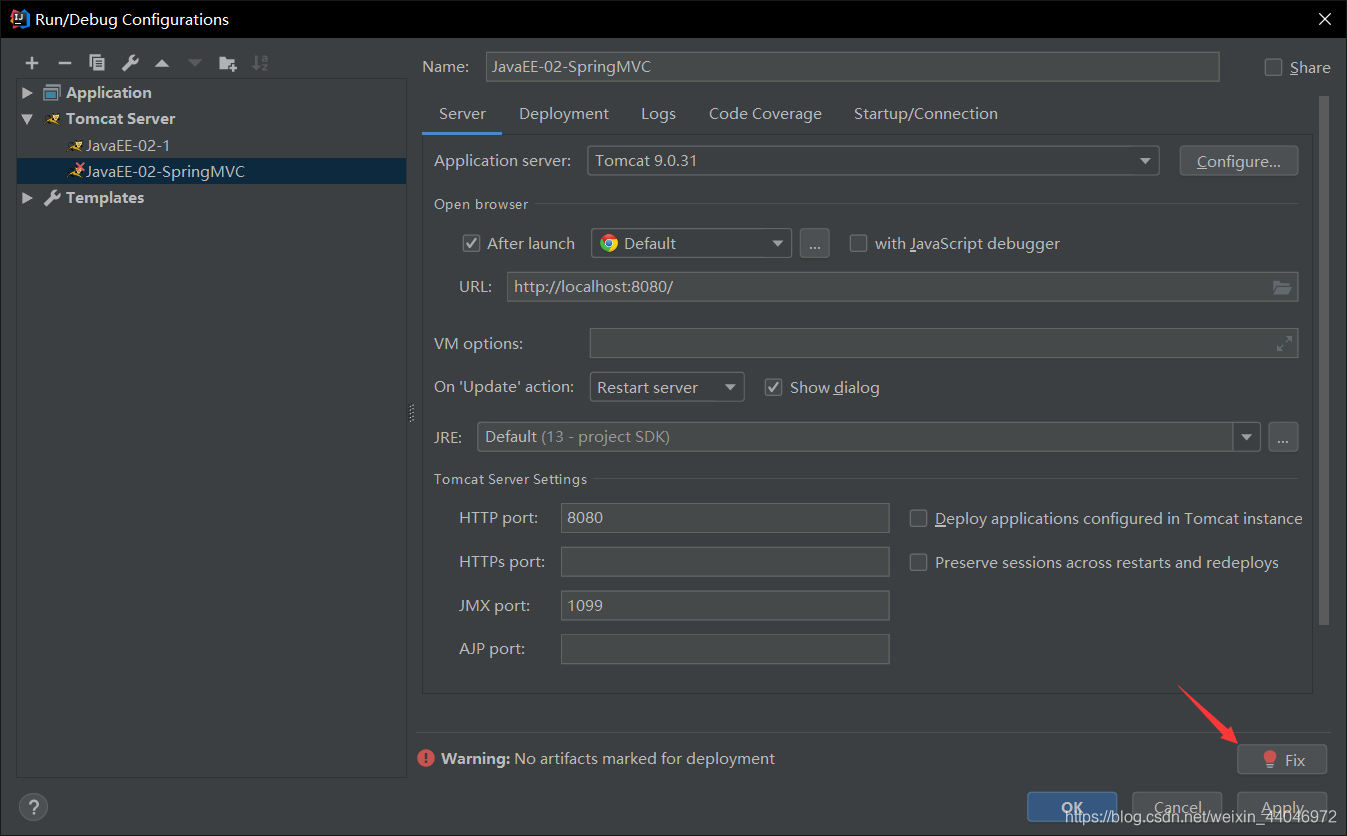Remove configuration with minus icon
1347x836 pixels.
tap(65, 63)
